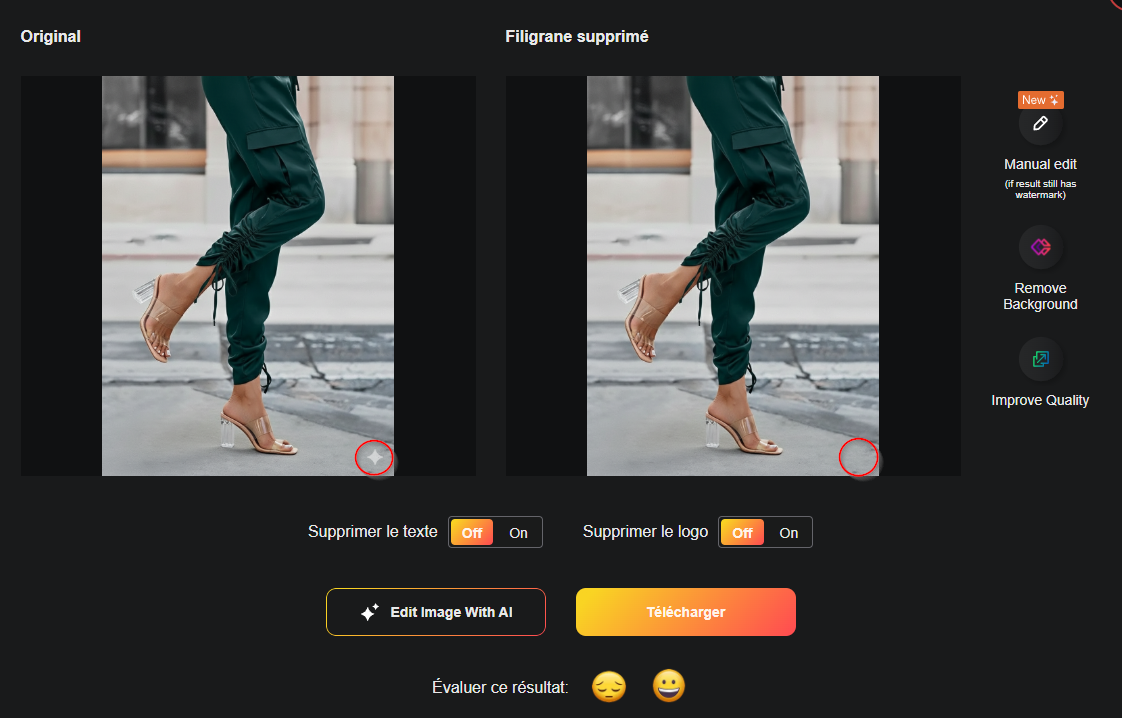Click the sparkles icon inside Edit Image With AI
Image resolution: width=1122 pixels, height=718 pixels.
point(367,611)
